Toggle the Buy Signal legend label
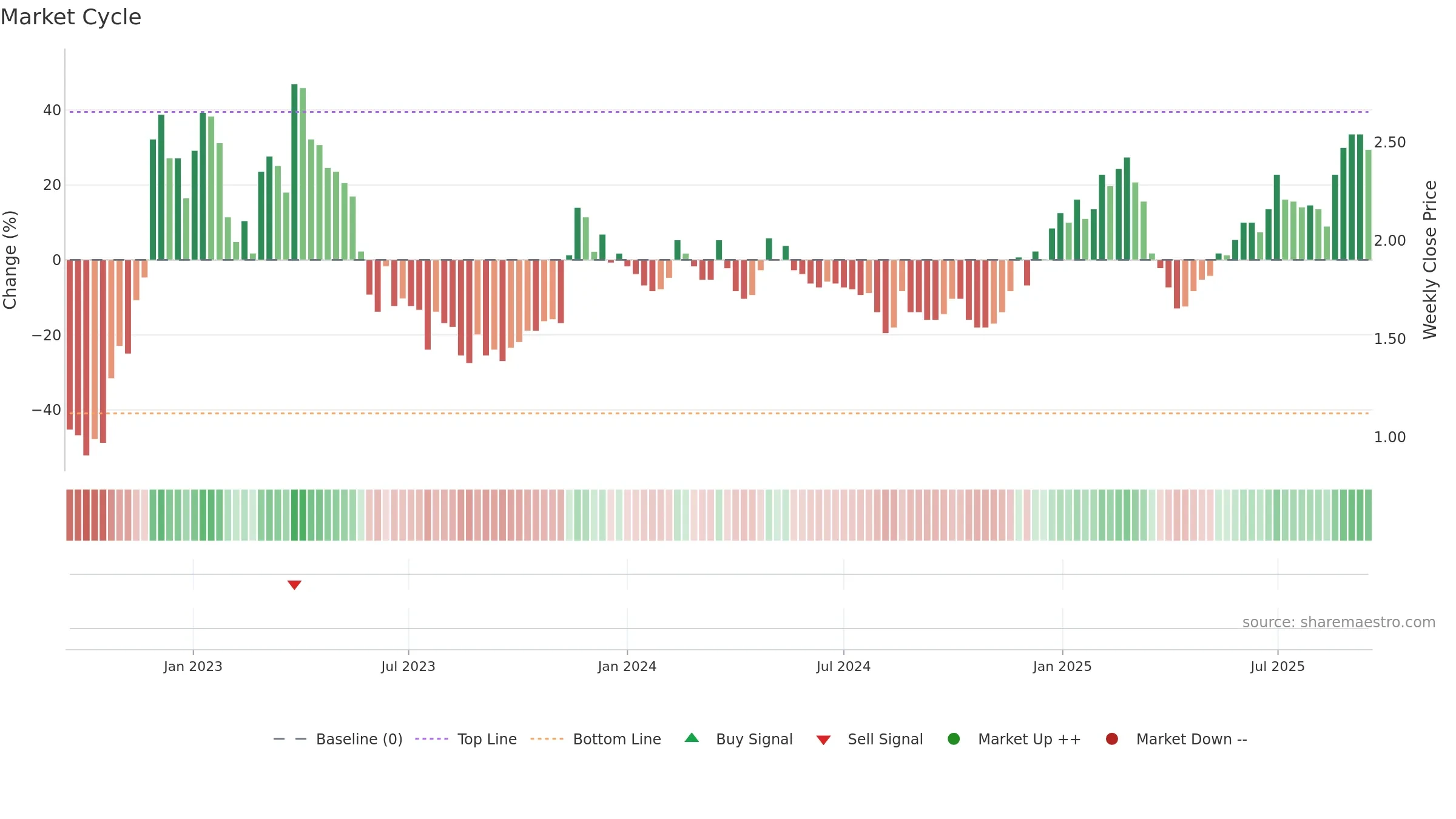1456x819 pixels. (754, 740)
